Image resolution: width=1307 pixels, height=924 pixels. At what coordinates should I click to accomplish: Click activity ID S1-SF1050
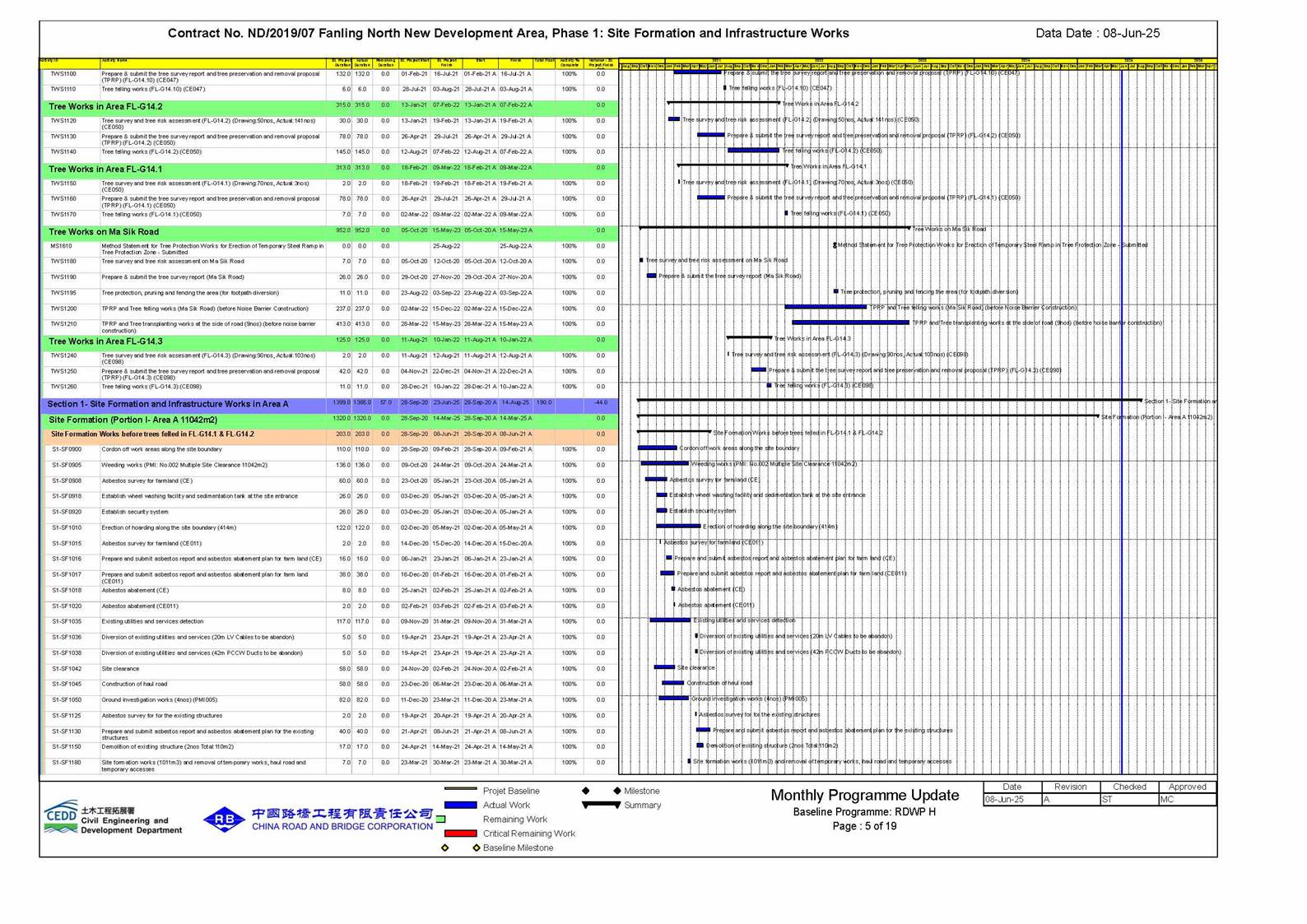pyautogui.click(x=67, y=700)
